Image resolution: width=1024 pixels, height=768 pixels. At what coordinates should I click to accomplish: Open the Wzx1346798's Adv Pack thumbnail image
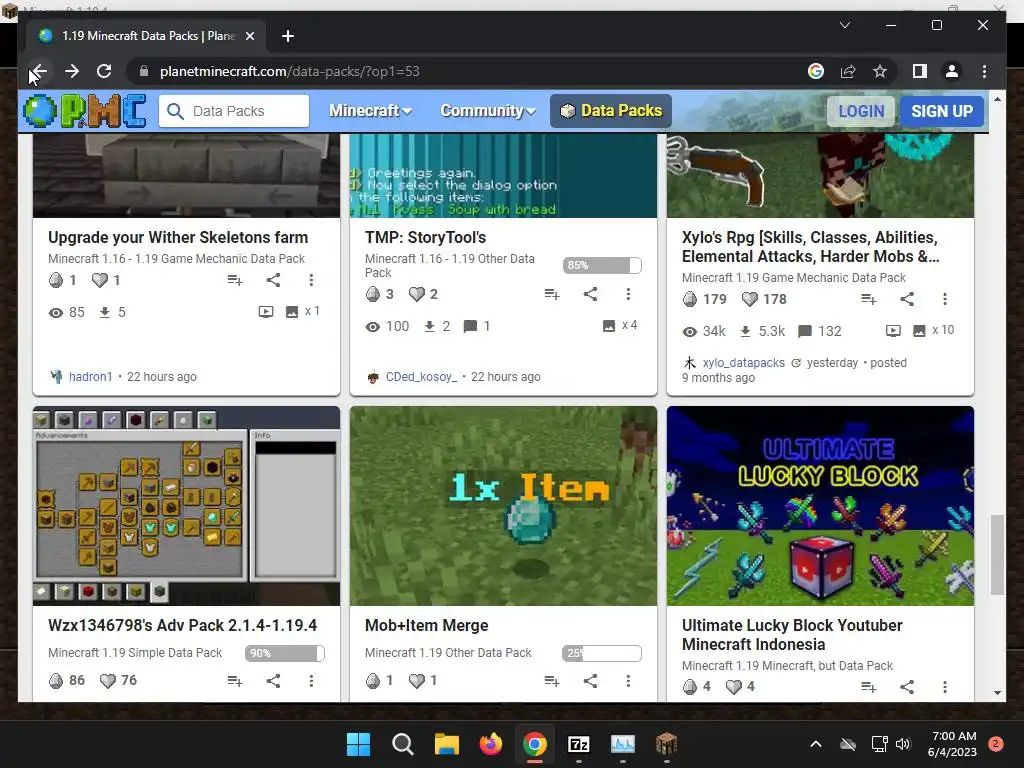point(186,506)
